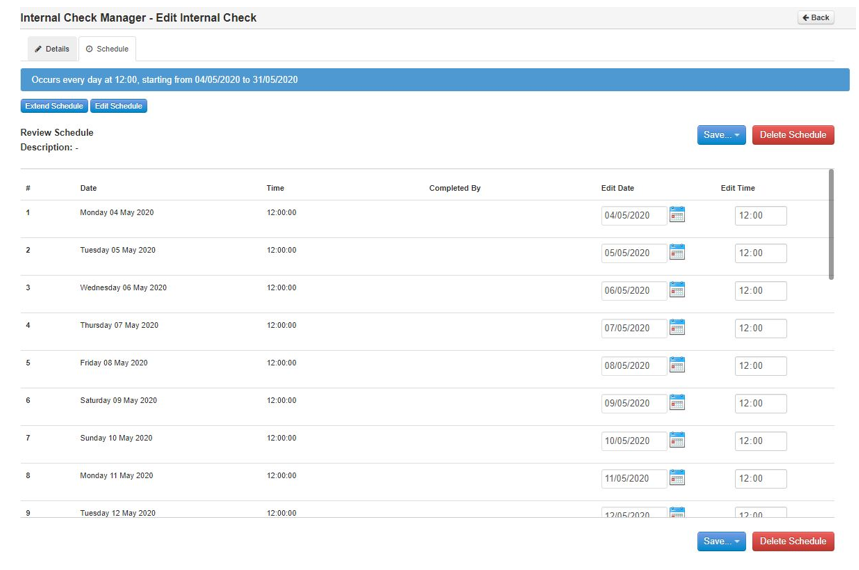Viewport: 859px width, 570px height.
Task: Click the Edit Schedule button
Action: point(118,106)
